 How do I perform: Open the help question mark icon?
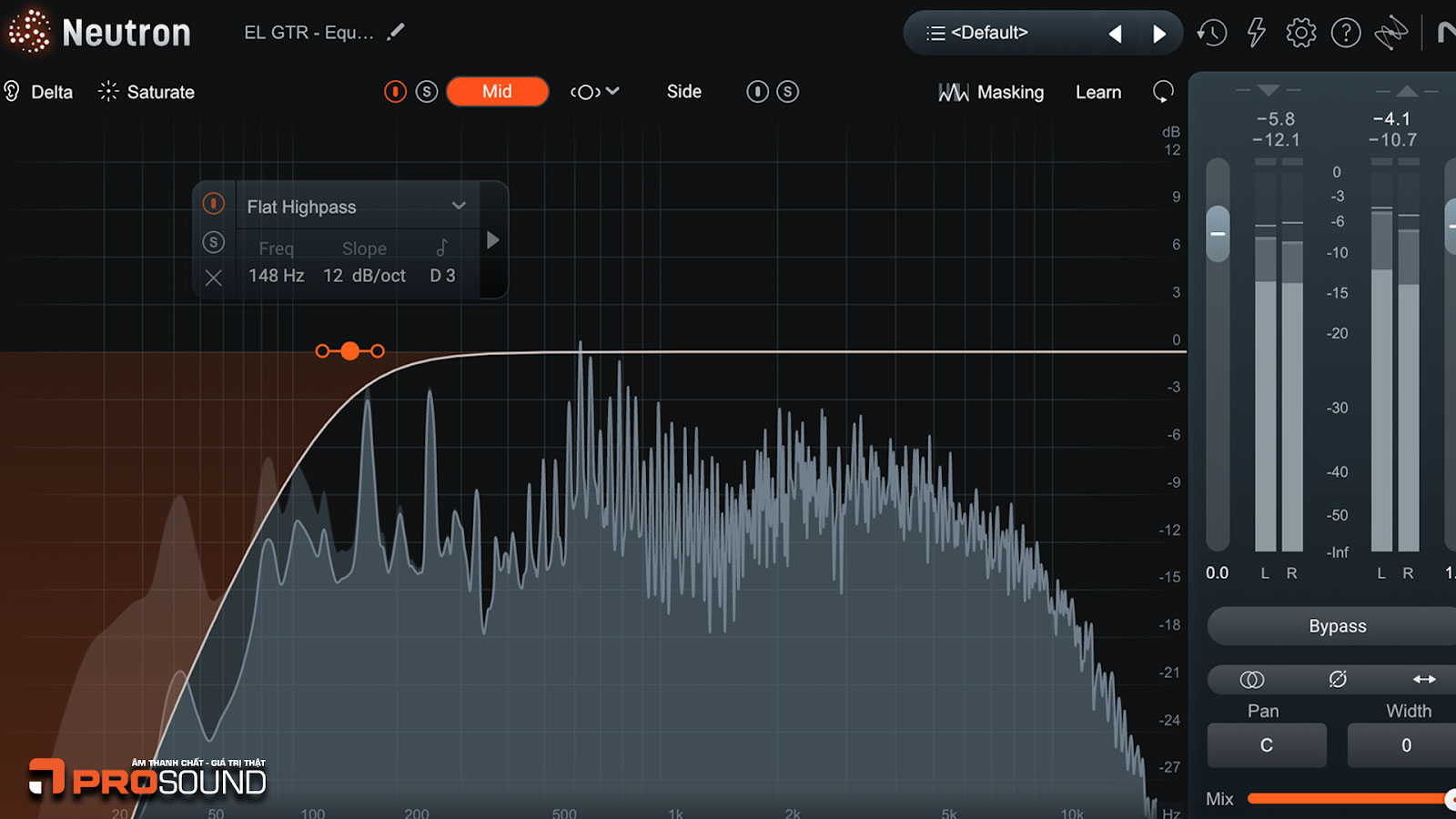pos(1345,34)
